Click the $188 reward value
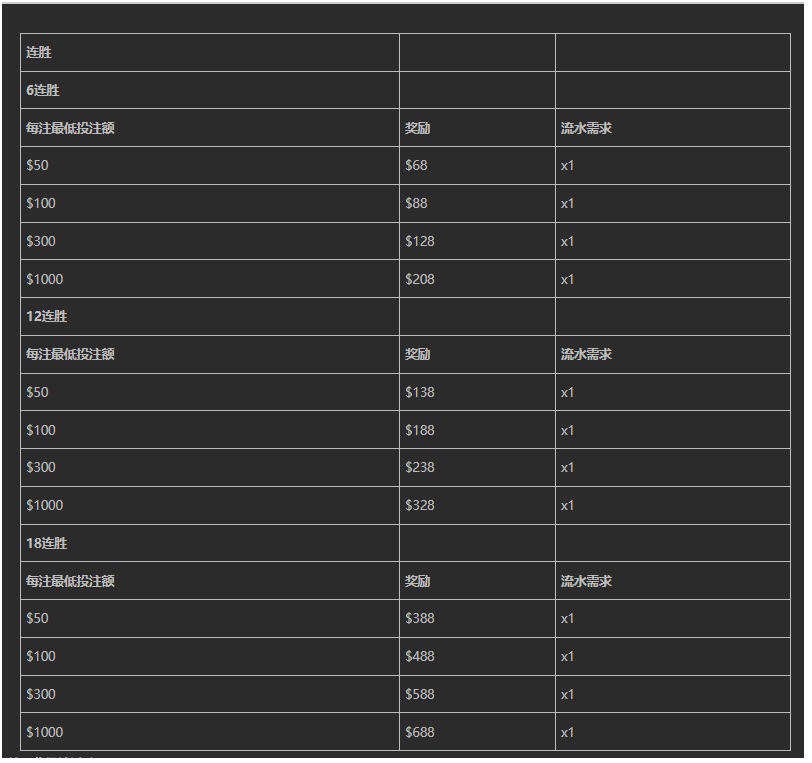The width and height of the screenshot is (812, 763). (420, 430)
